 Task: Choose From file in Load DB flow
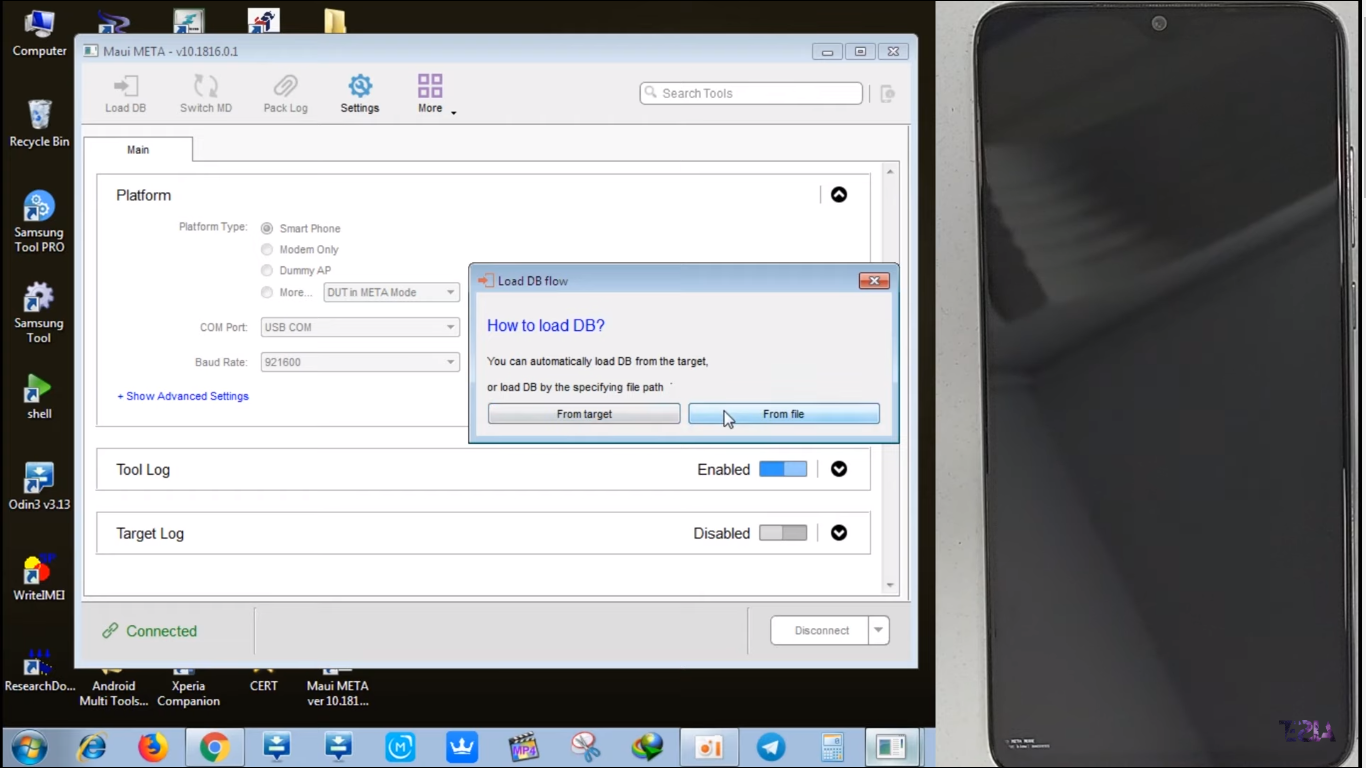click(x=784, y=414)
